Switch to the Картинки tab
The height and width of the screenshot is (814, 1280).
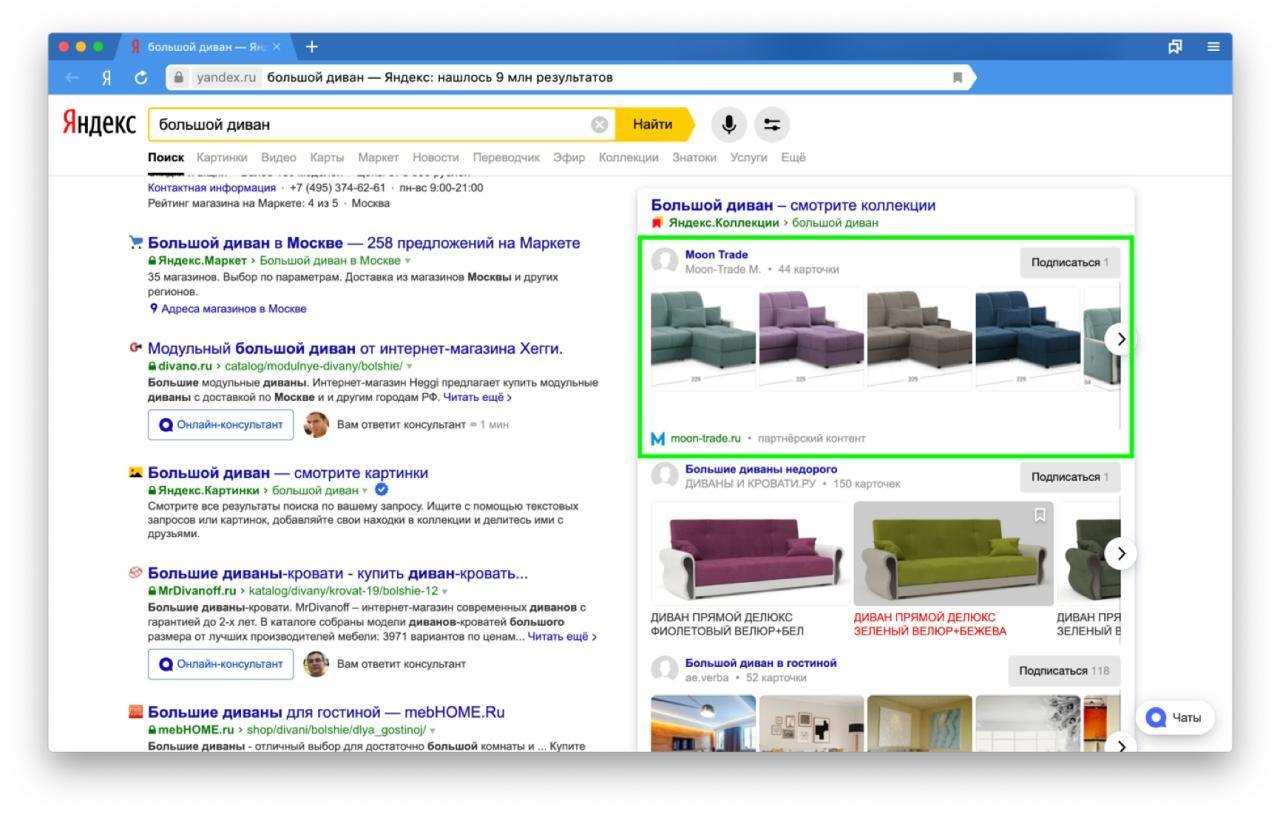pyautogui.click(x=222, y=157)
